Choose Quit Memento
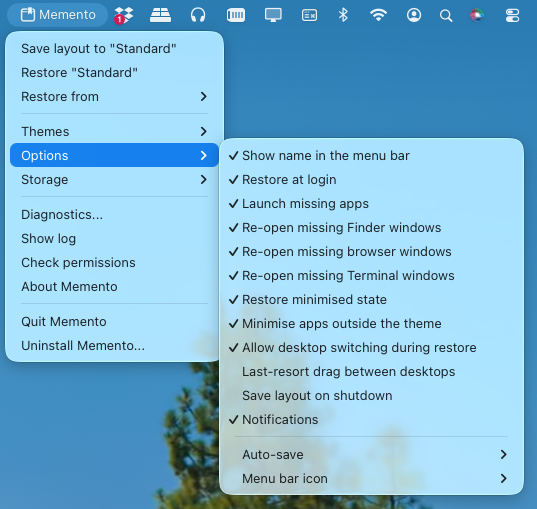Image resolution: width=537 pixels, height=509 pixels. coord(114,322)
